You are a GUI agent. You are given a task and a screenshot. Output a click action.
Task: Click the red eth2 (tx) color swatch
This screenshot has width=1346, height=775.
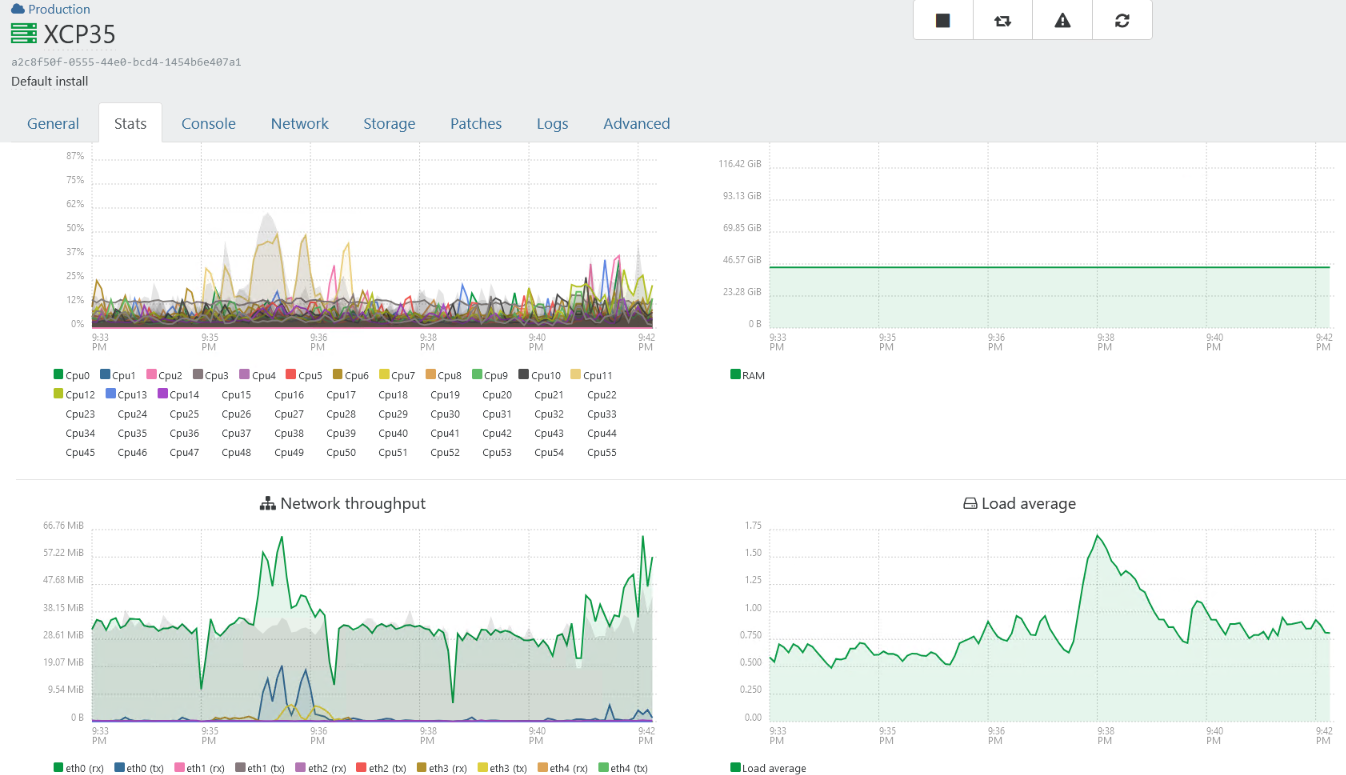361,767
